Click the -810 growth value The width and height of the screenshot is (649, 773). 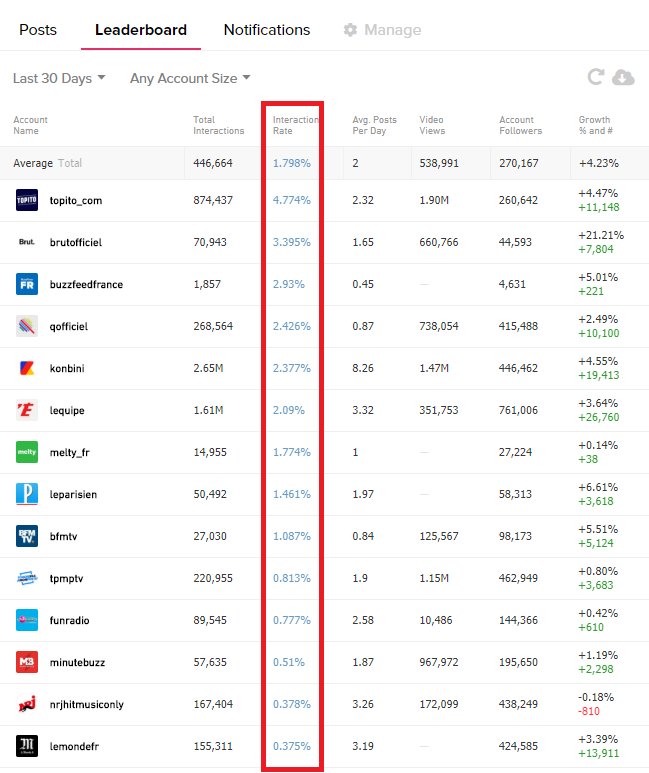pyautogui.click(x=589, y=711)
